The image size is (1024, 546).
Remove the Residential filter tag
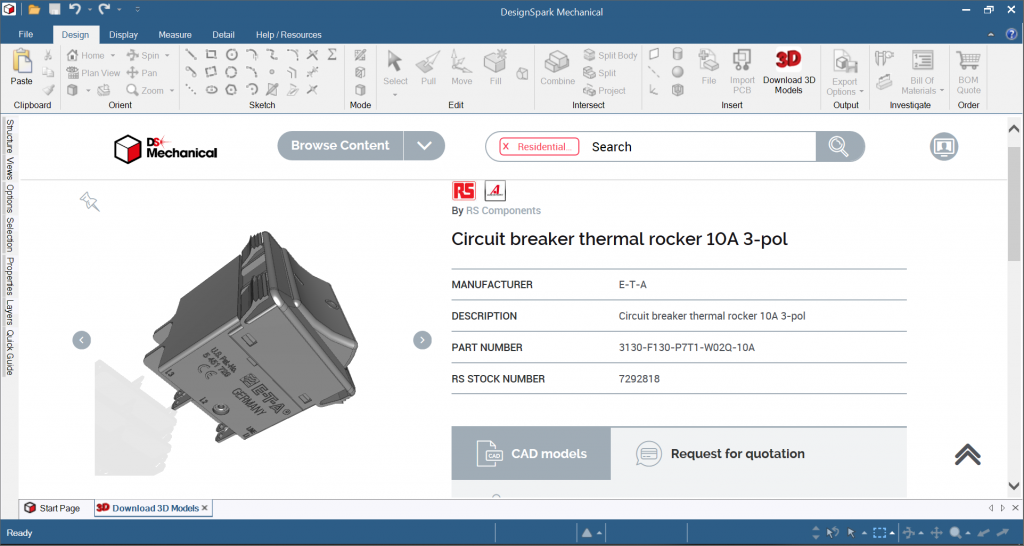tap(506, 147)
